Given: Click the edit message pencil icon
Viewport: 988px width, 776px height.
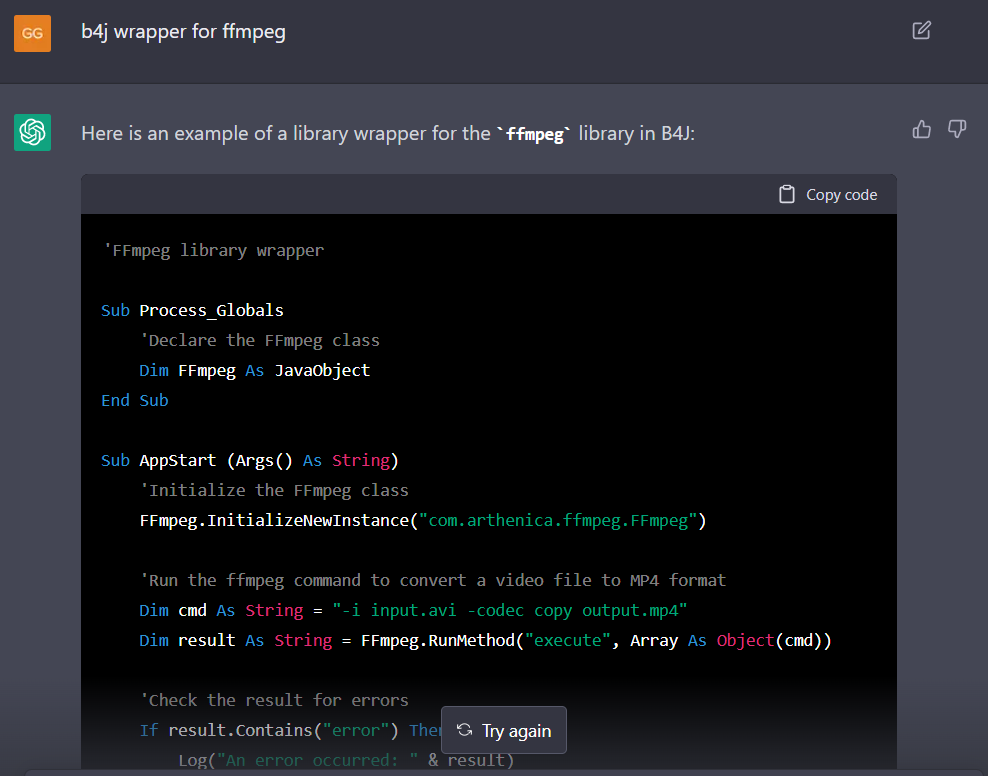Looking at the screenshot, I should 921,30.
